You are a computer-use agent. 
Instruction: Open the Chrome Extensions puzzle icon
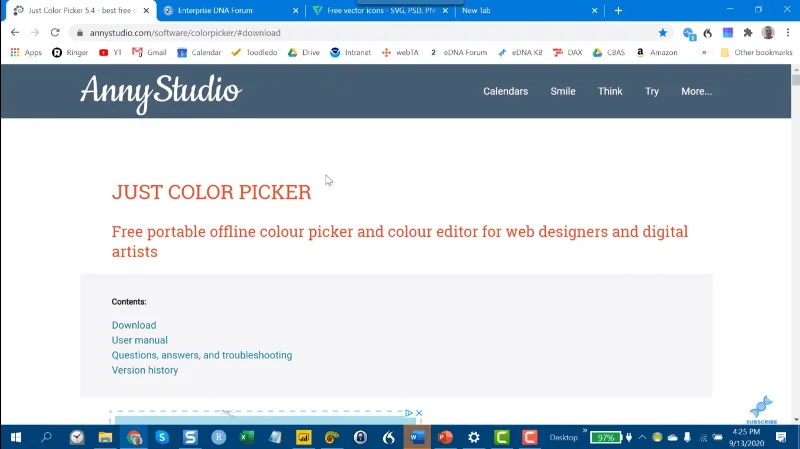[748, 33]
